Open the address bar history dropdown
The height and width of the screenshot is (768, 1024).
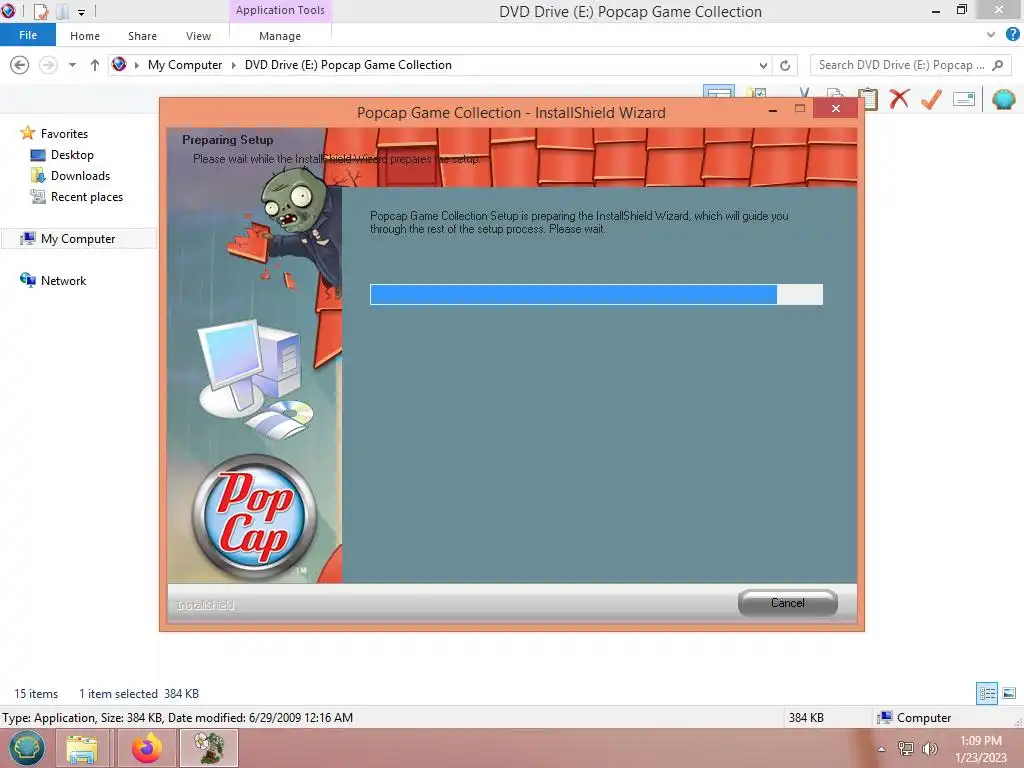763,65
